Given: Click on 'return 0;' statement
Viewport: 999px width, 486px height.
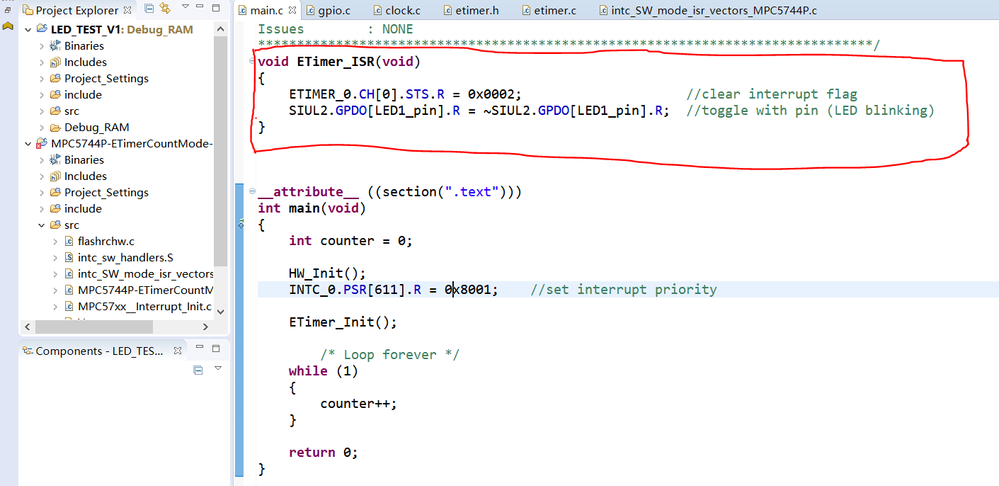Looking at the screenshot, I should click(323, 453).
